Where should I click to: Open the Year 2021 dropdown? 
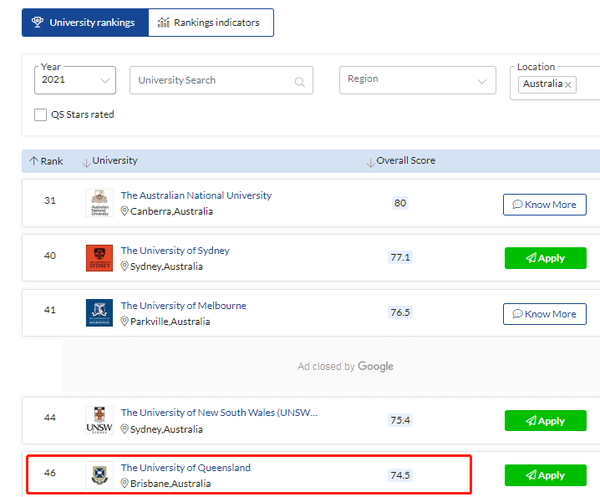coord(75,80)
